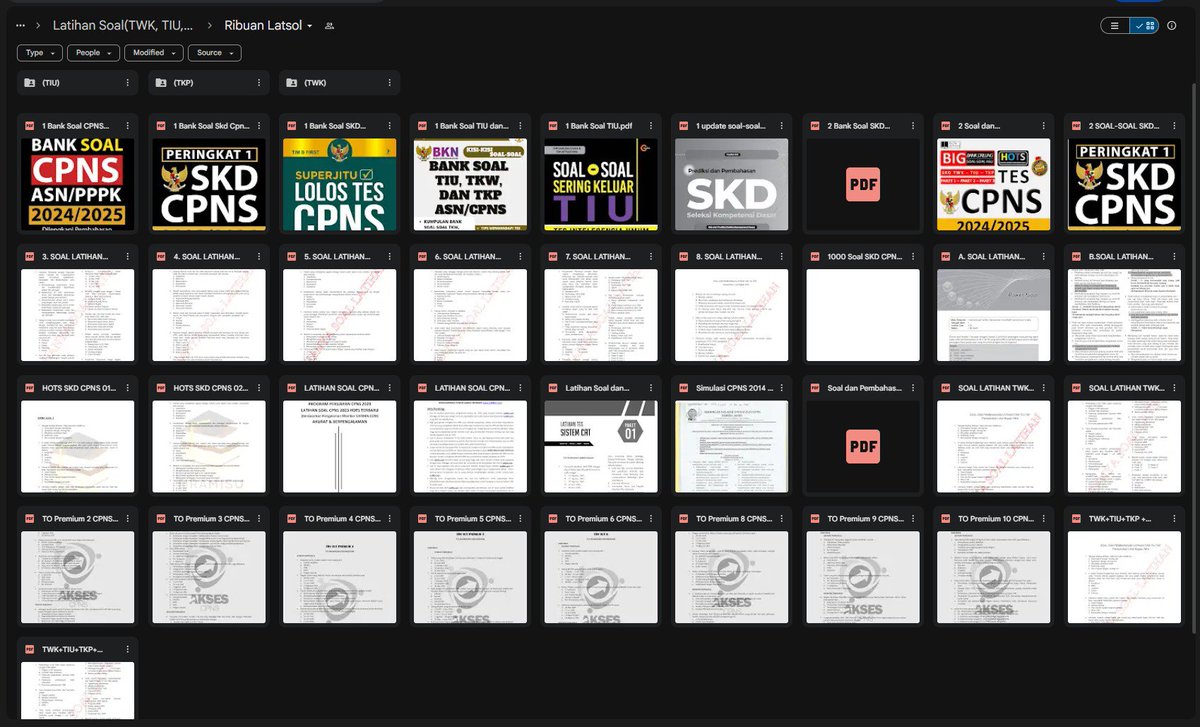The height and width of the screenshot is (727, 1200).
Task: Open the view details info icon
Action: click(1172, 26)
